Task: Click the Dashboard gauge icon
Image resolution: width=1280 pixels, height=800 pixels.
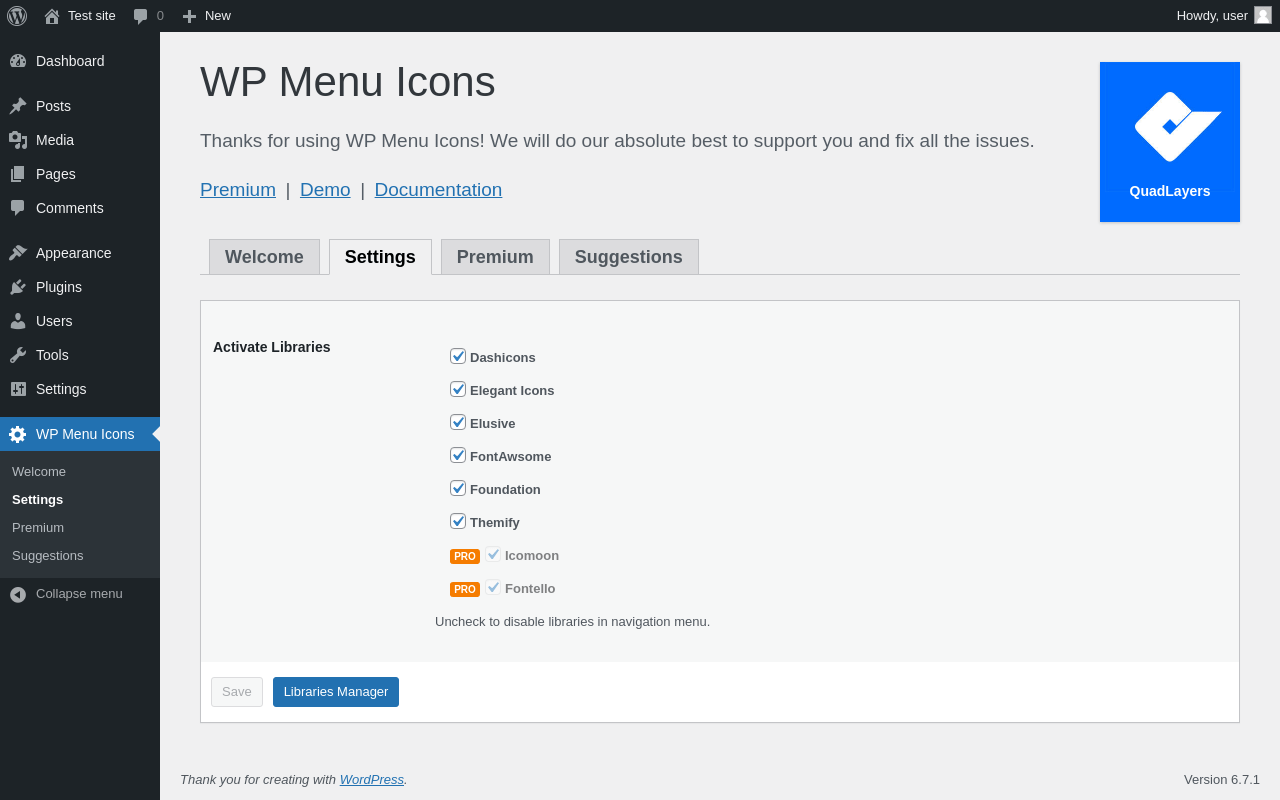Action: click(x=18, y=61)
